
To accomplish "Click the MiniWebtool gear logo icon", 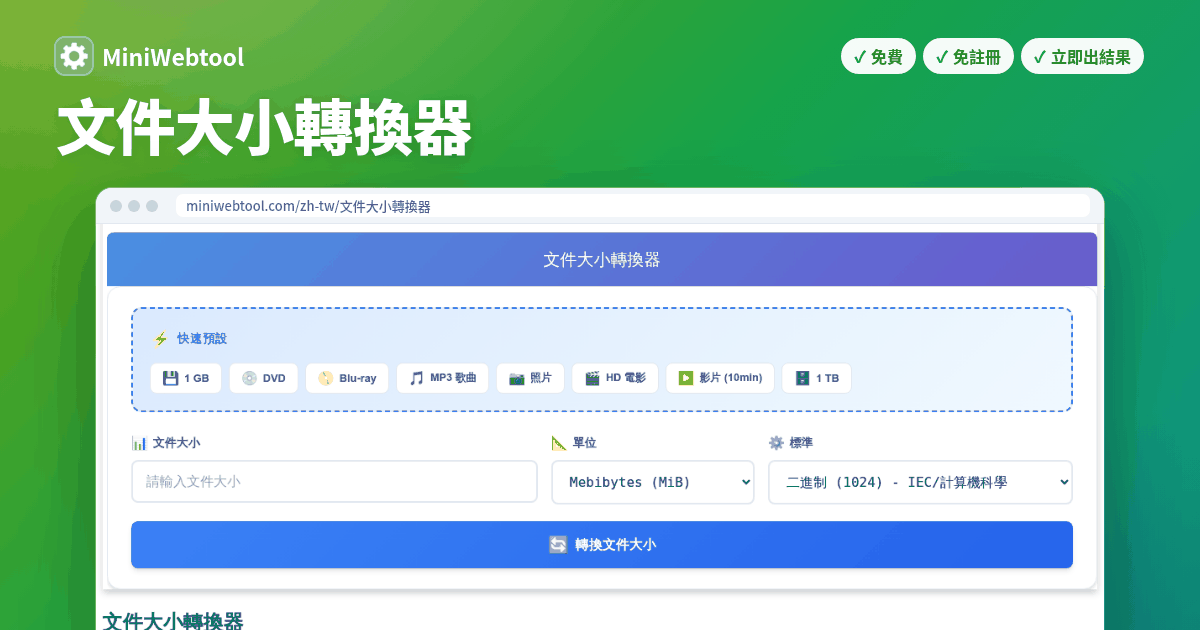I will [74, 56].
